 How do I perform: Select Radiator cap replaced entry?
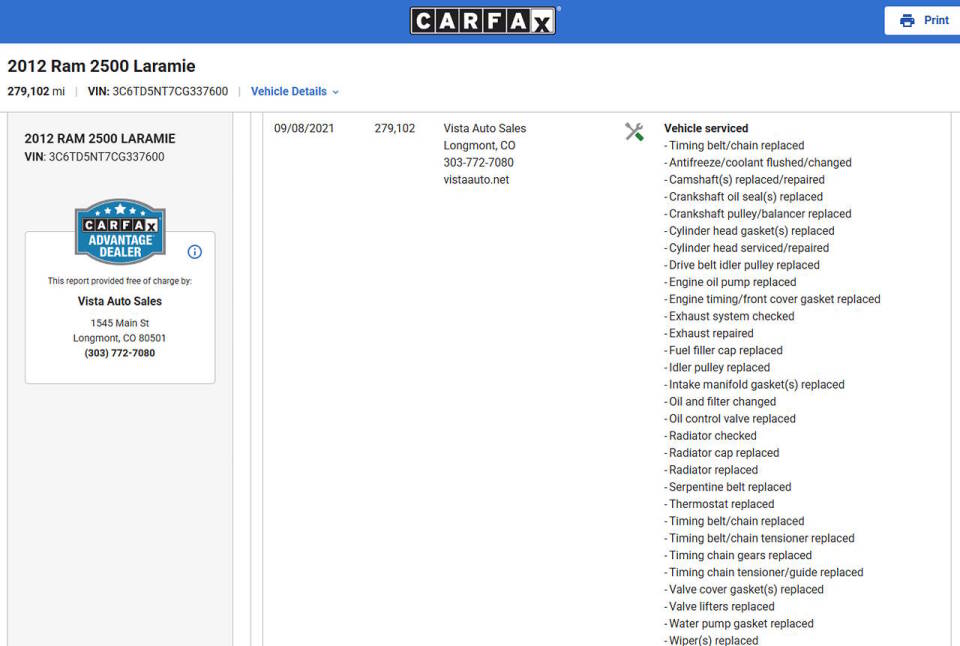coord(722,453)
